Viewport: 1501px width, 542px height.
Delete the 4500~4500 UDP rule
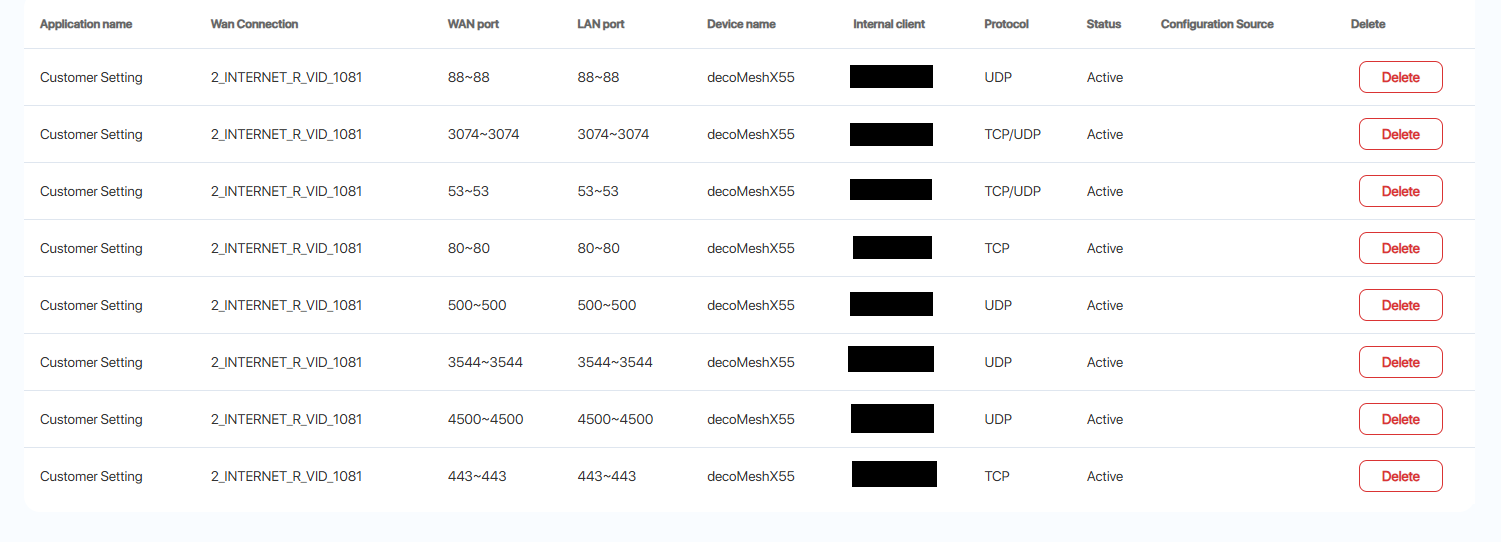click(1400, 419)
